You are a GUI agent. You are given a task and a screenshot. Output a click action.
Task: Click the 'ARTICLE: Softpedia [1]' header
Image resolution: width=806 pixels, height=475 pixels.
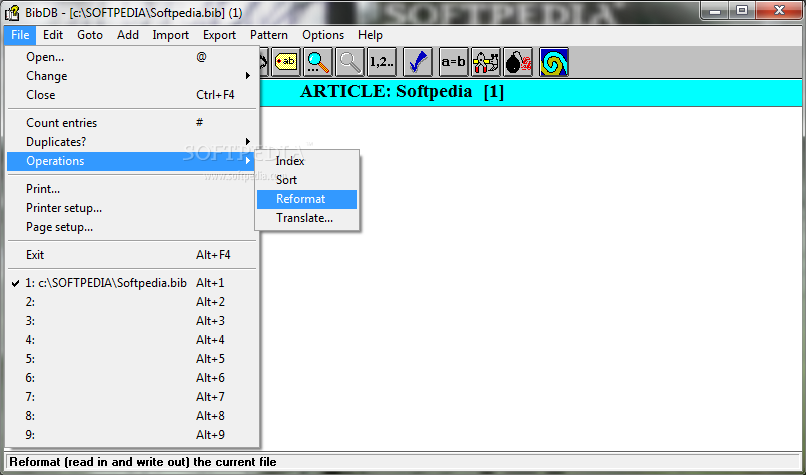pos(401,92)
